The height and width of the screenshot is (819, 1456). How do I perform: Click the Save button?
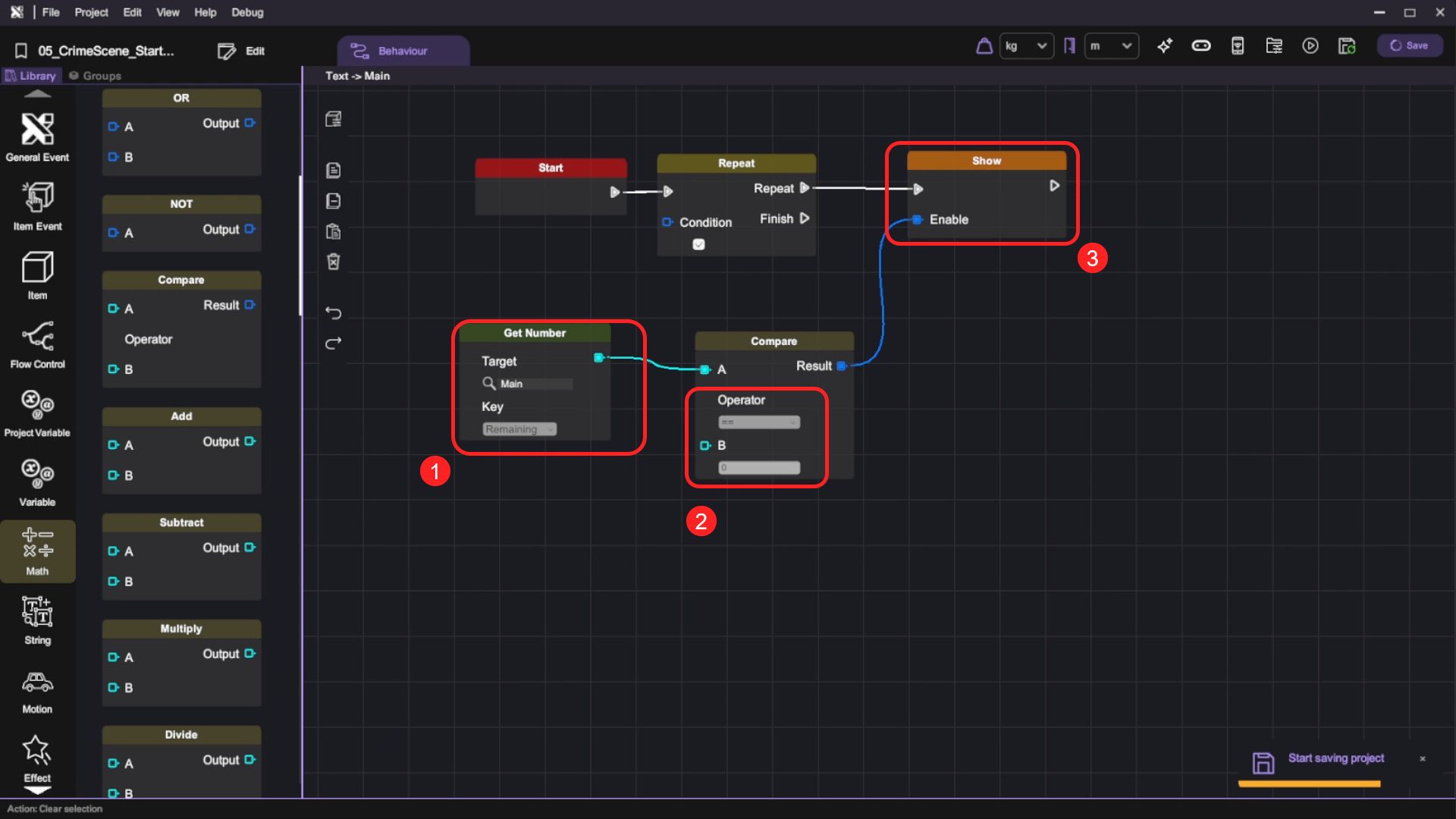click(x=1409, y=45)
